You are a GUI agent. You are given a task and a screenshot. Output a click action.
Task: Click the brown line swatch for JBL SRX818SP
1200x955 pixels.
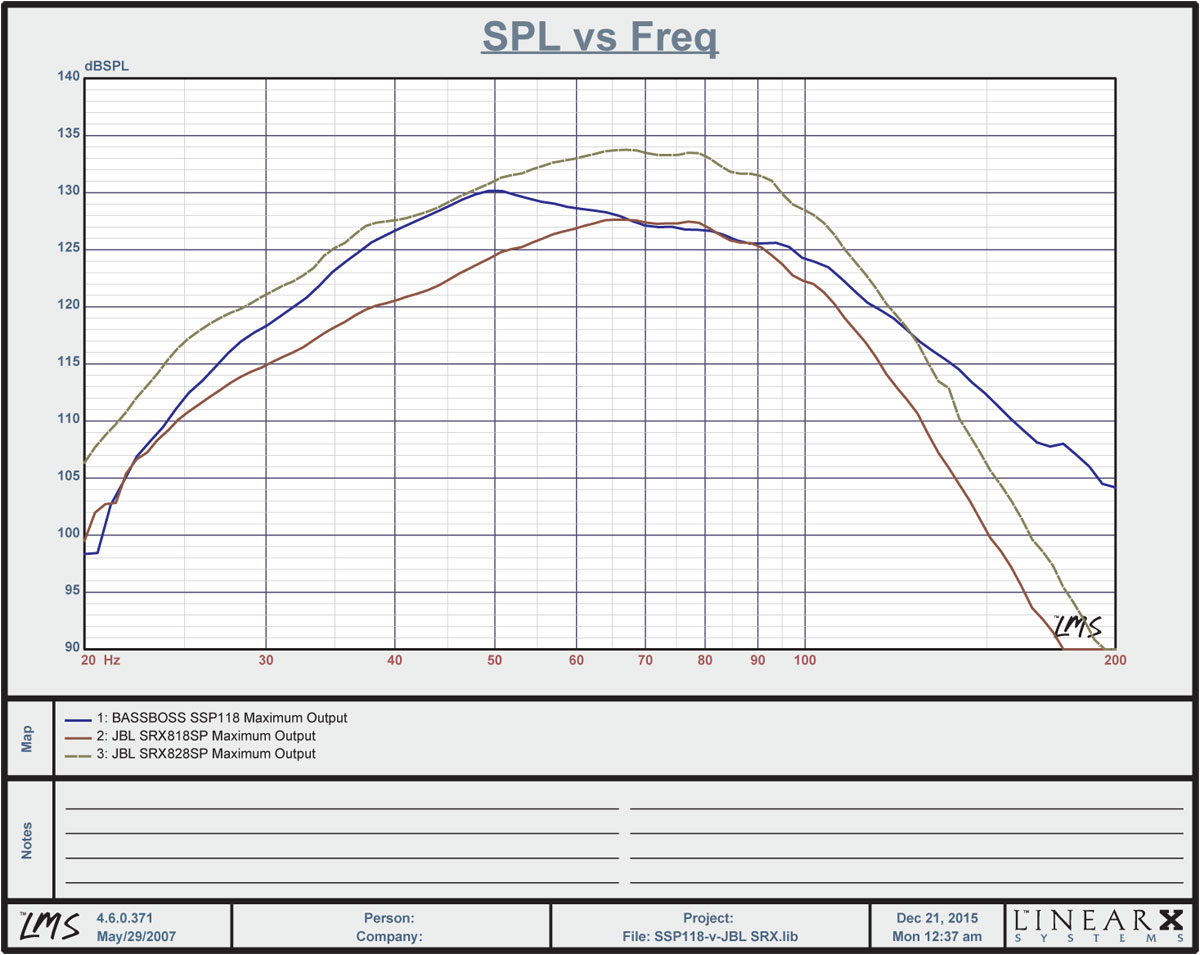(x=78, y=737)
